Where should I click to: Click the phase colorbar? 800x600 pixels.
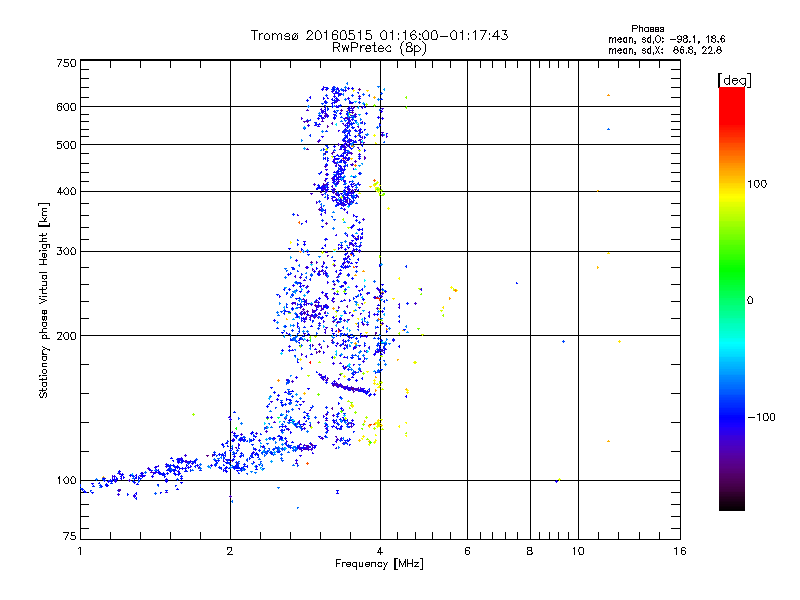pos(732,299)
